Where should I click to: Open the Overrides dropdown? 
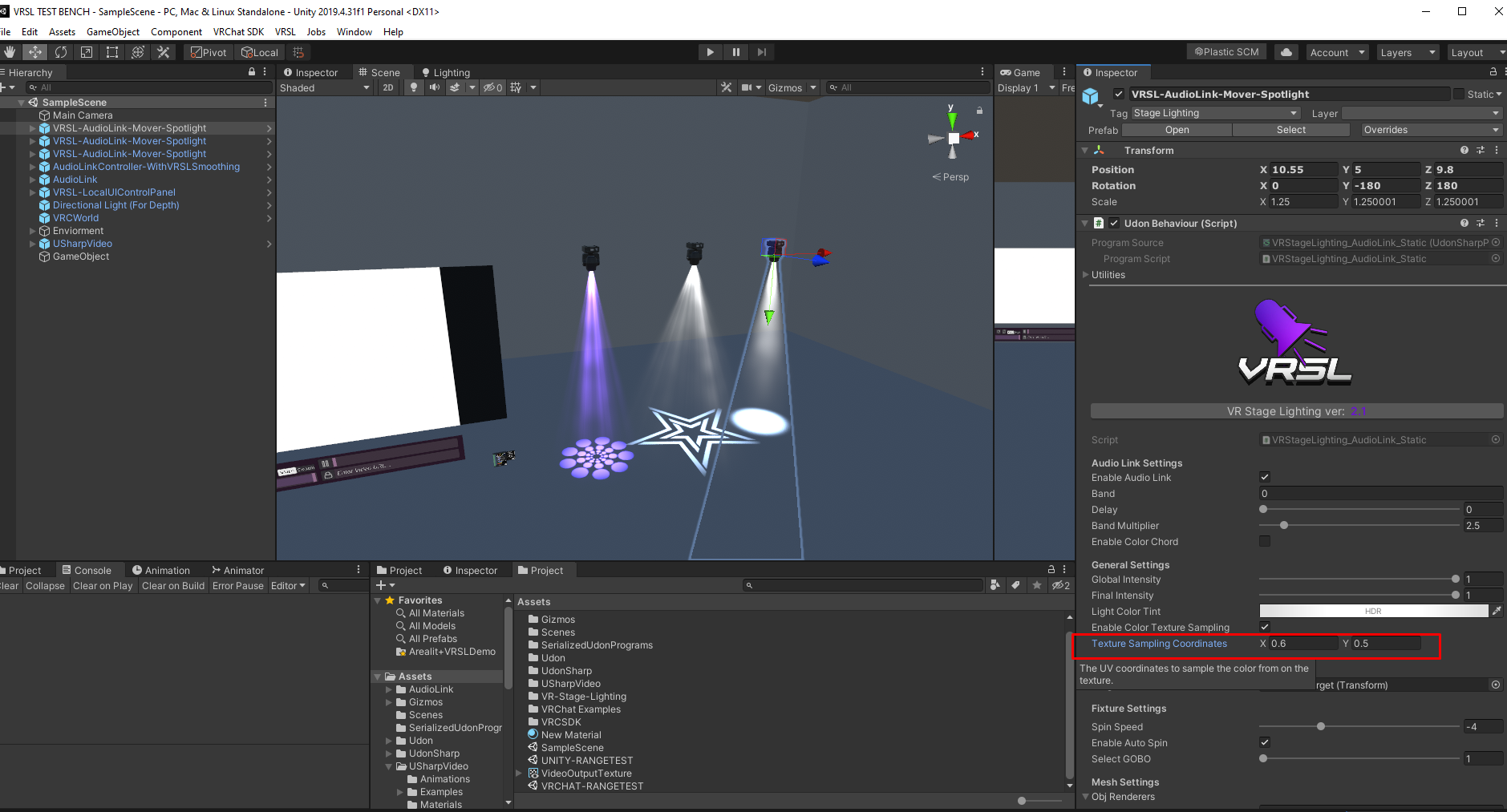tap(1432, 130)
